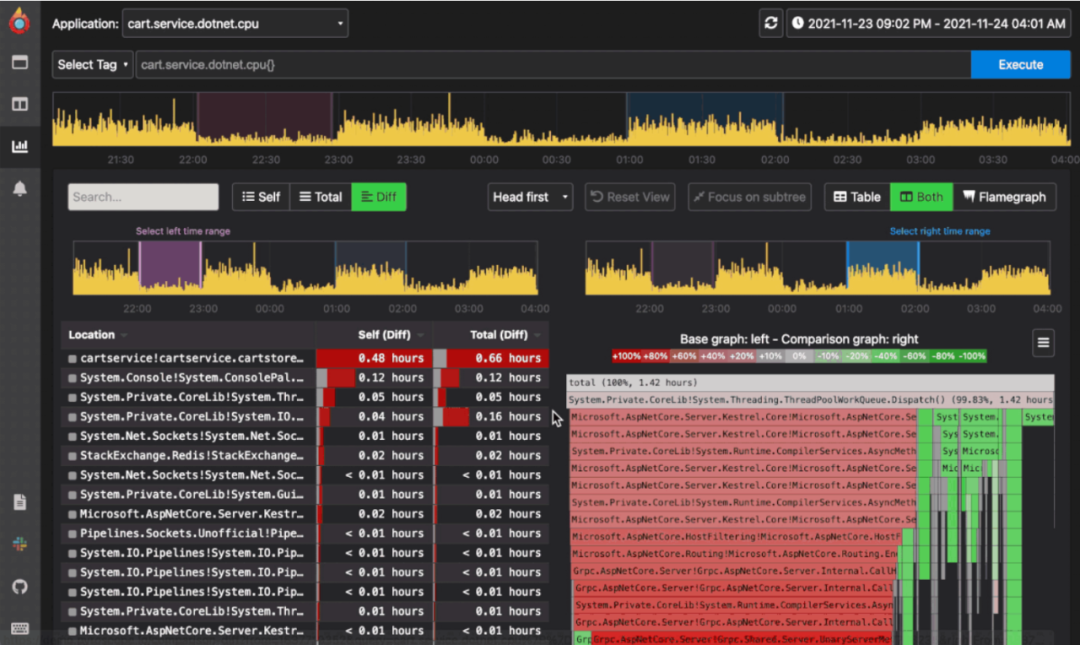Click the bar chart diff view icon
This screenshot has width=1080, height=645.
point(18,146)
